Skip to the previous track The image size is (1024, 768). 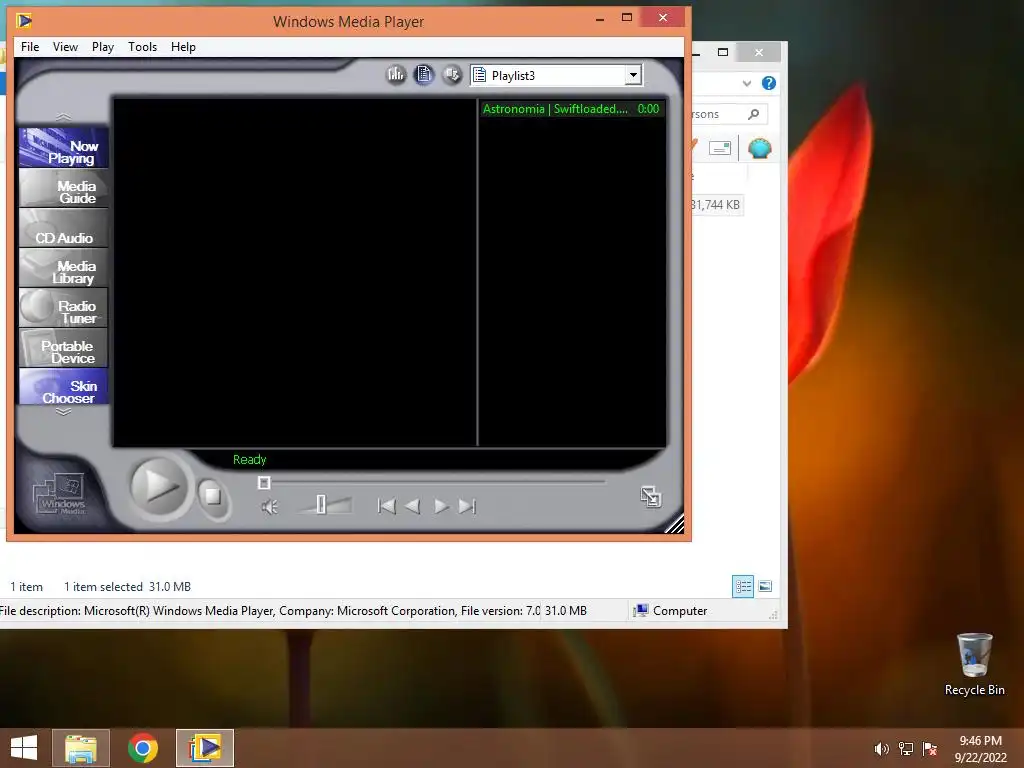(387, 506)
